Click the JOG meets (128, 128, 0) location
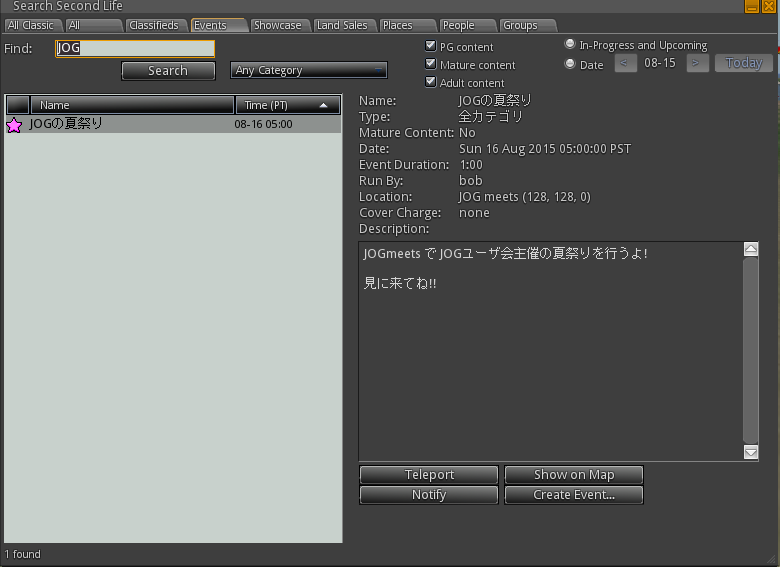 pos(524,197)
